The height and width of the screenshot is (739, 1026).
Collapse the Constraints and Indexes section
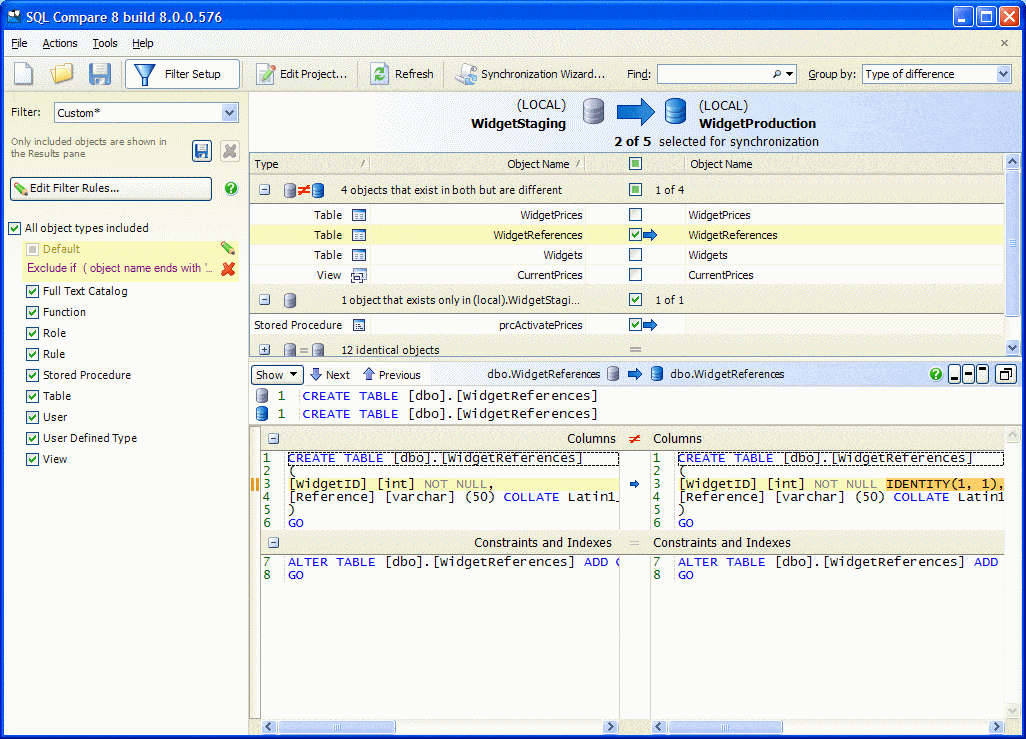pos(274,543)
